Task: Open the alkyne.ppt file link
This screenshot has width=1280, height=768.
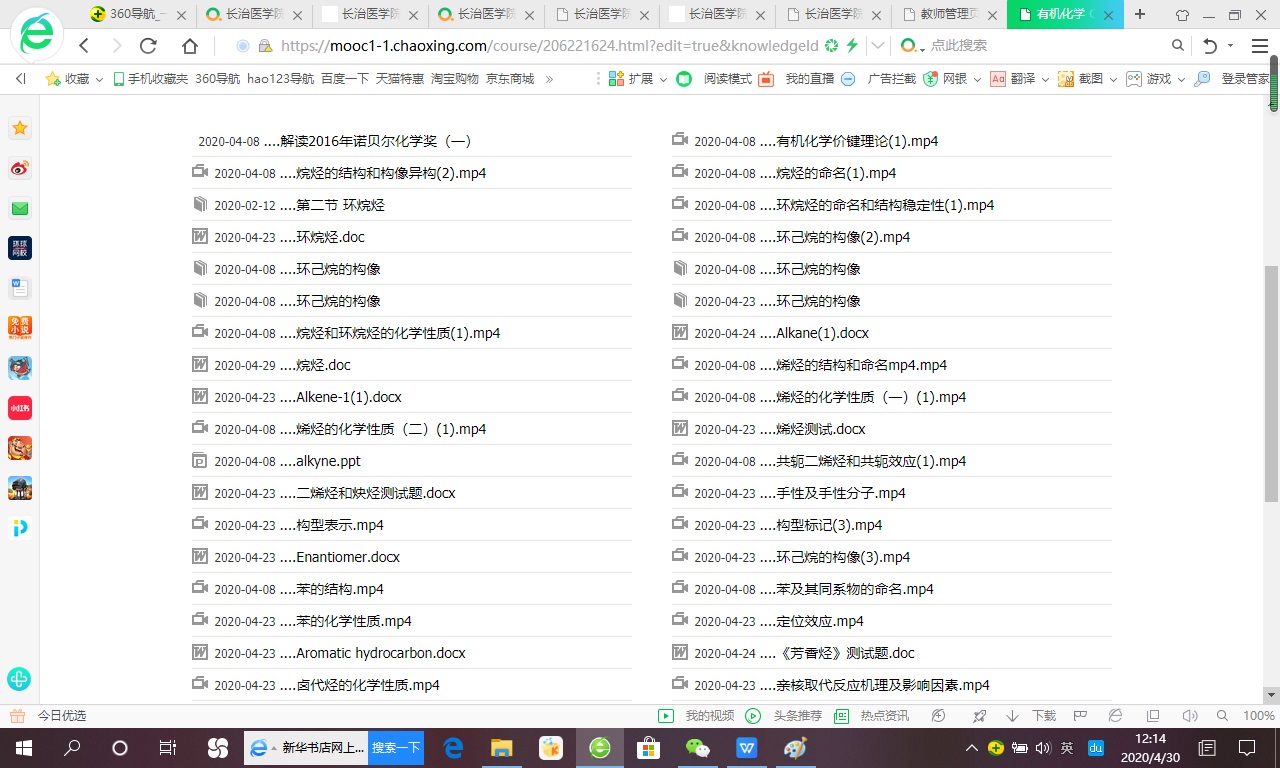Action: coord(328,461)
